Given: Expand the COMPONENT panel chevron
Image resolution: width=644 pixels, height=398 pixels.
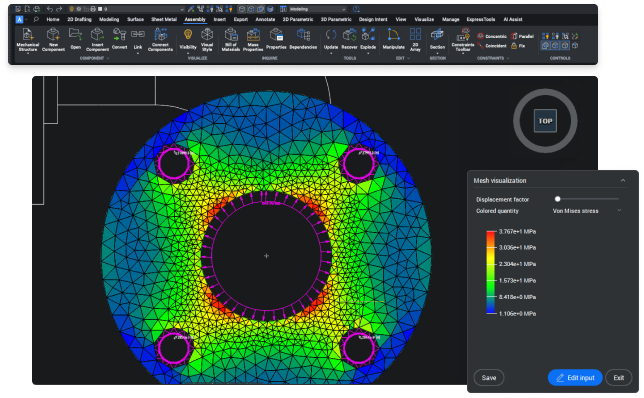Looking at the screenshot, I should tap(108, 58).
